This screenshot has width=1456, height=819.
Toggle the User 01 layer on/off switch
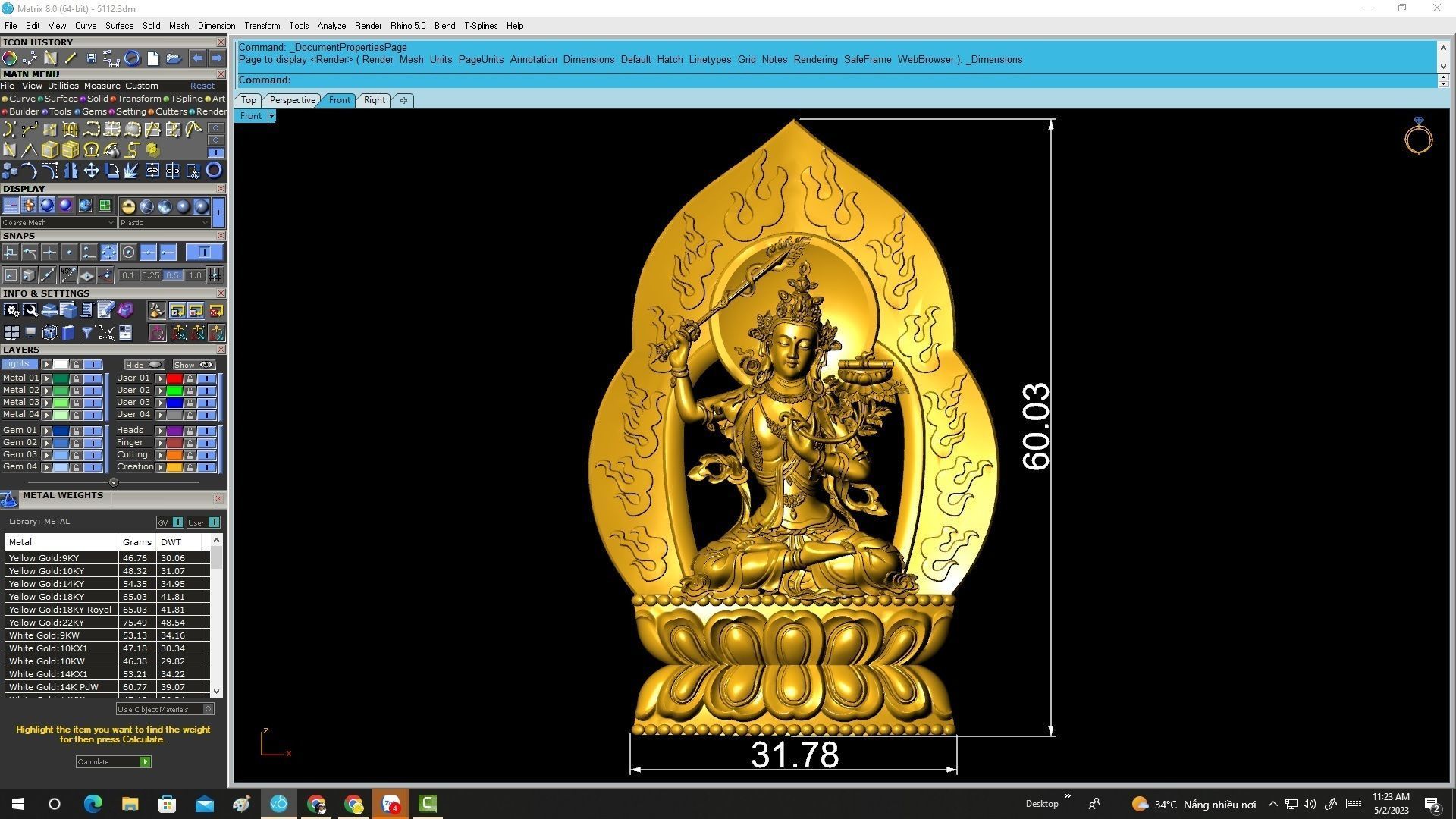[206, 378]
